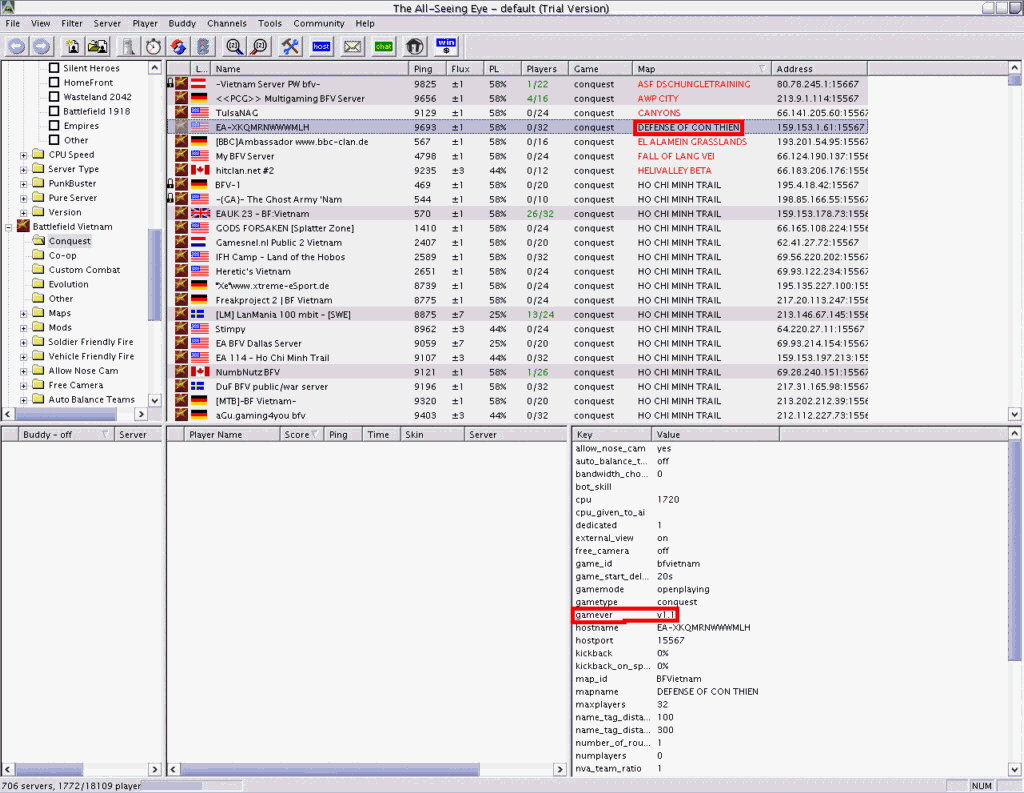Open chat with the green chat icon
The image size is (1024, 793).
click(x=383, y=46)
